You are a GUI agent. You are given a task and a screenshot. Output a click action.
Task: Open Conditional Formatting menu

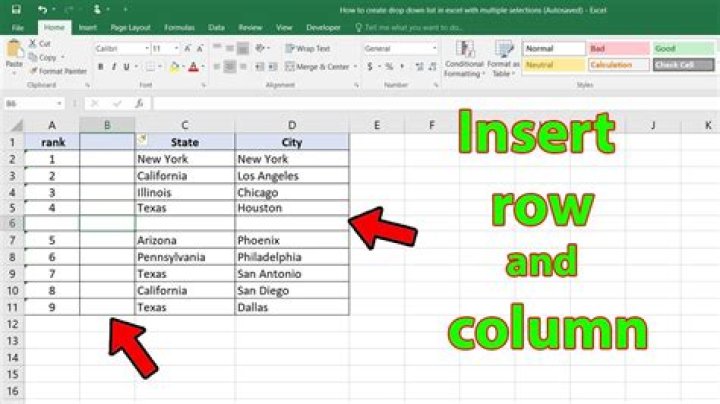[x=464, y=58]
